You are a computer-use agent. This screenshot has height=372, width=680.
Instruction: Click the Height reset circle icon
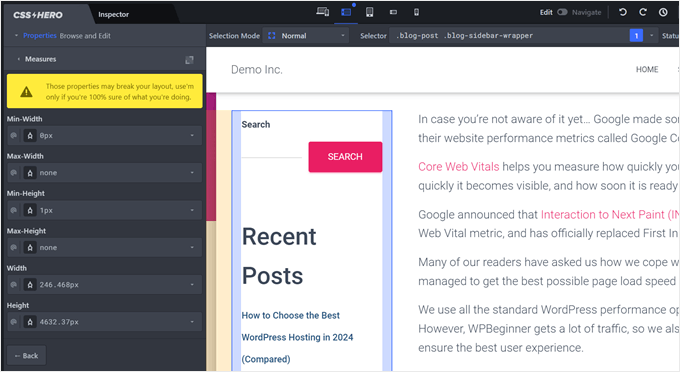click(14, 322)
